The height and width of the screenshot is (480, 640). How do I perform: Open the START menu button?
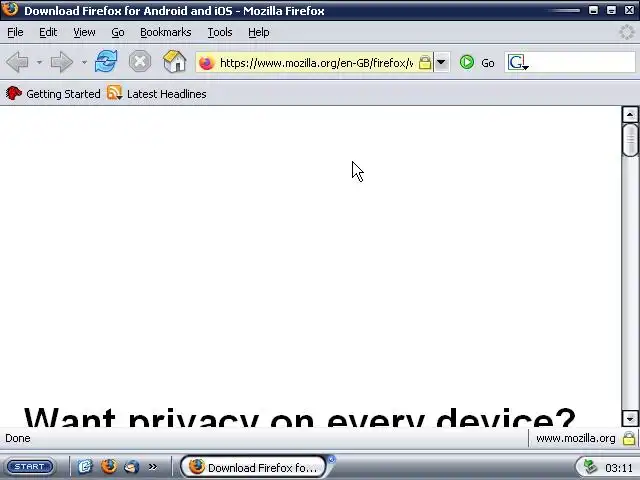[30, 467]
